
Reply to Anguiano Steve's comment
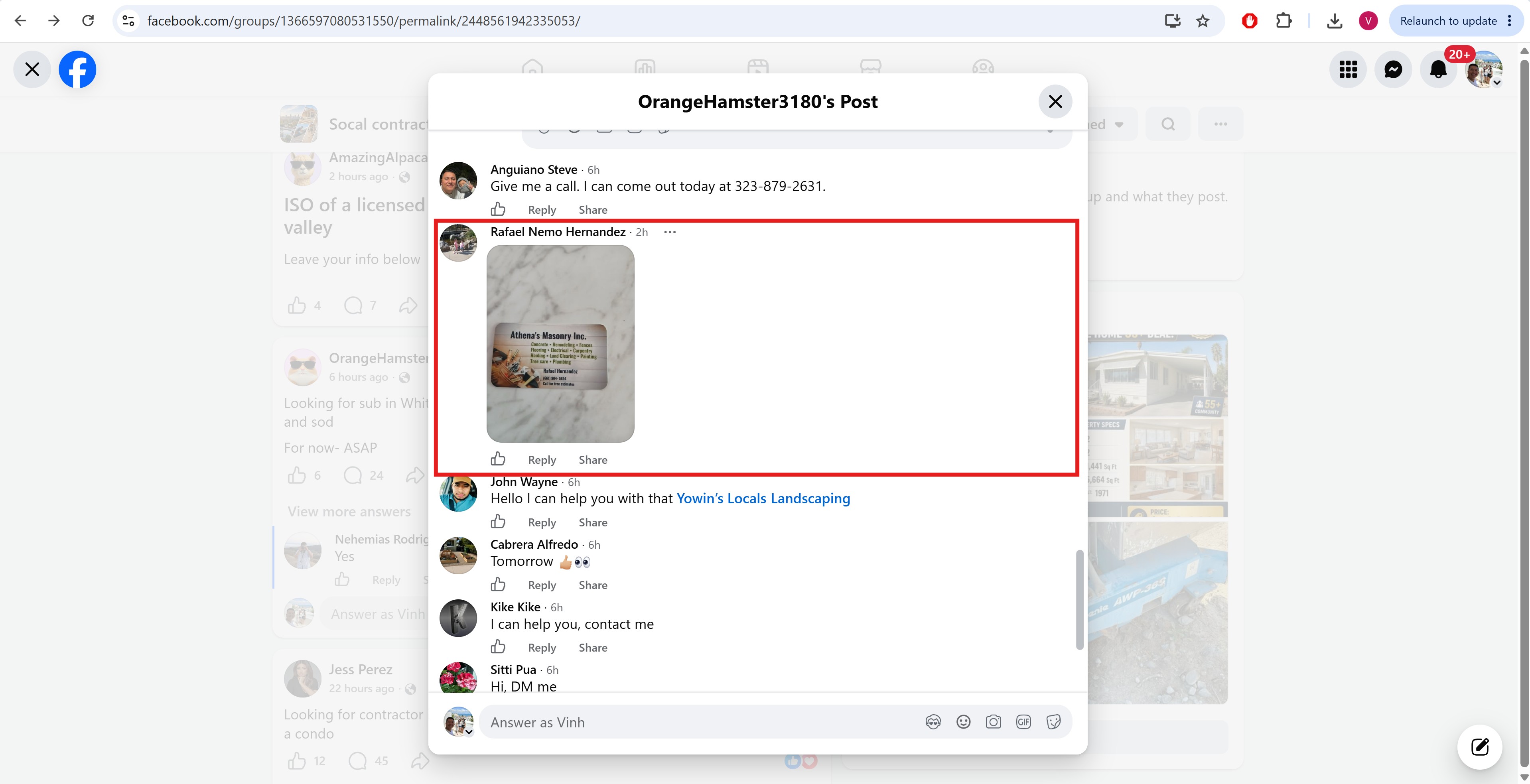click(542, 210)
